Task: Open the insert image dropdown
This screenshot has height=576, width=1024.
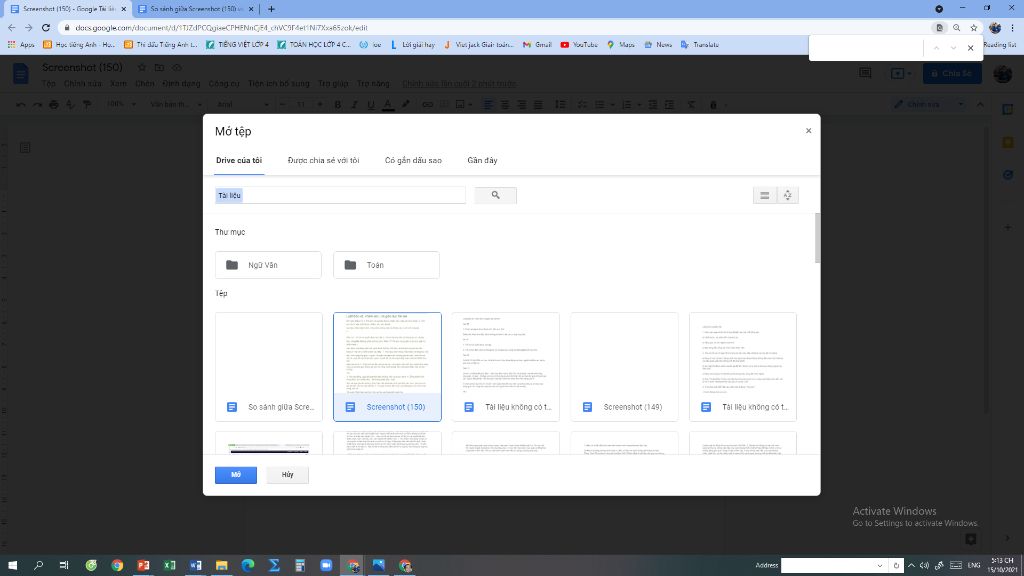Action: [x=463, y=104]
